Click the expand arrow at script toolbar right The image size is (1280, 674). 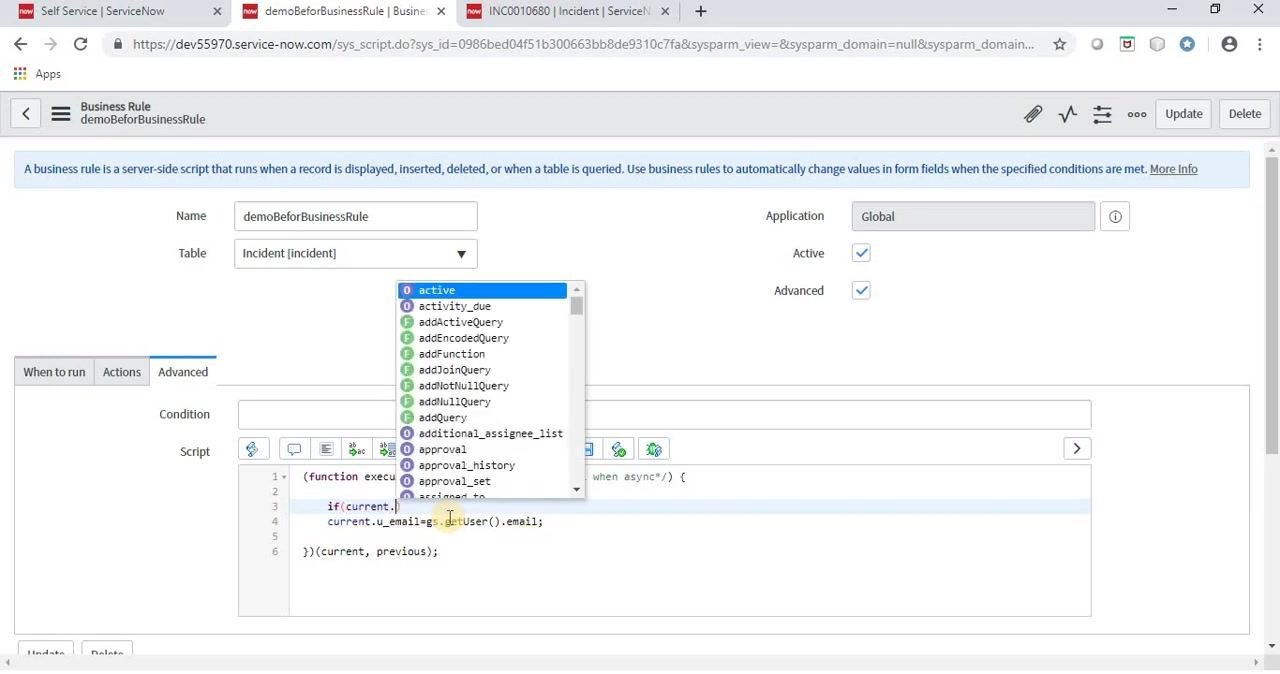pos(1077,449)
